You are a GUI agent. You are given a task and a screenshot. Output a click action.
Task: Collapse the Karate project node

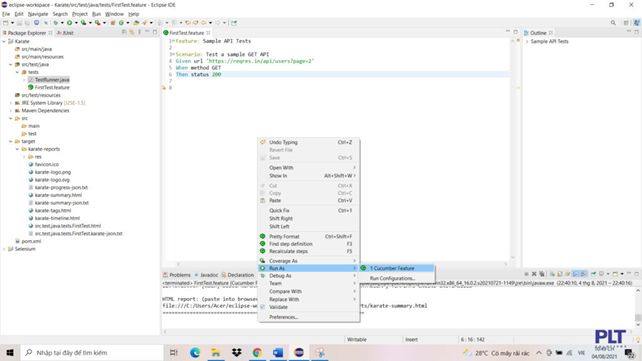(x=5, y=41)
